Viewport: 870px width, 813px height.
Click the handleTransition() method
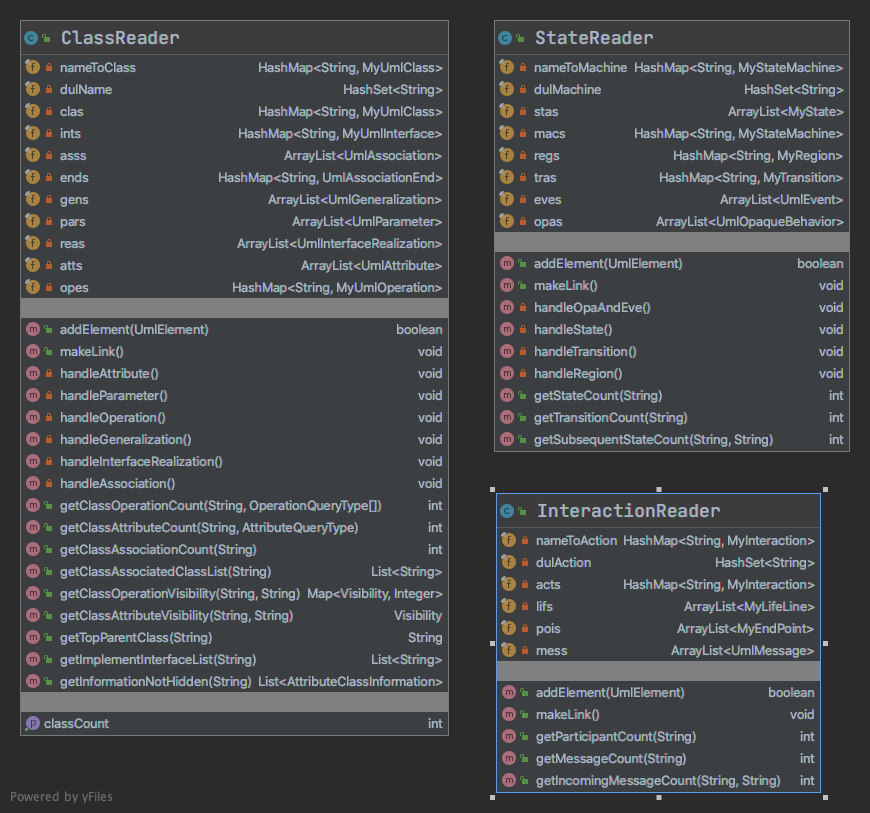585,351
